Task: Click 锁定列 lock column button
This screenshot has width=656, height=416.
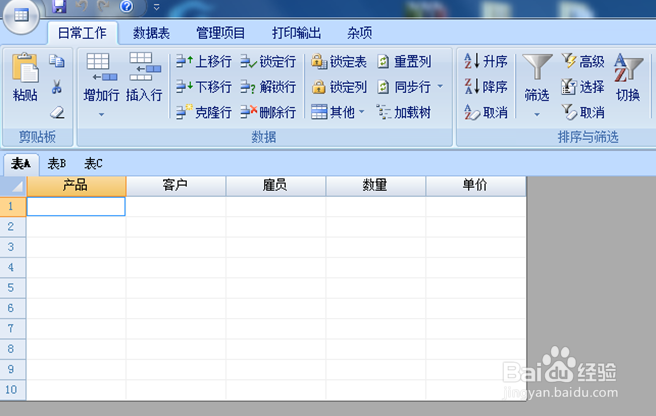Action: click(339, 87)
